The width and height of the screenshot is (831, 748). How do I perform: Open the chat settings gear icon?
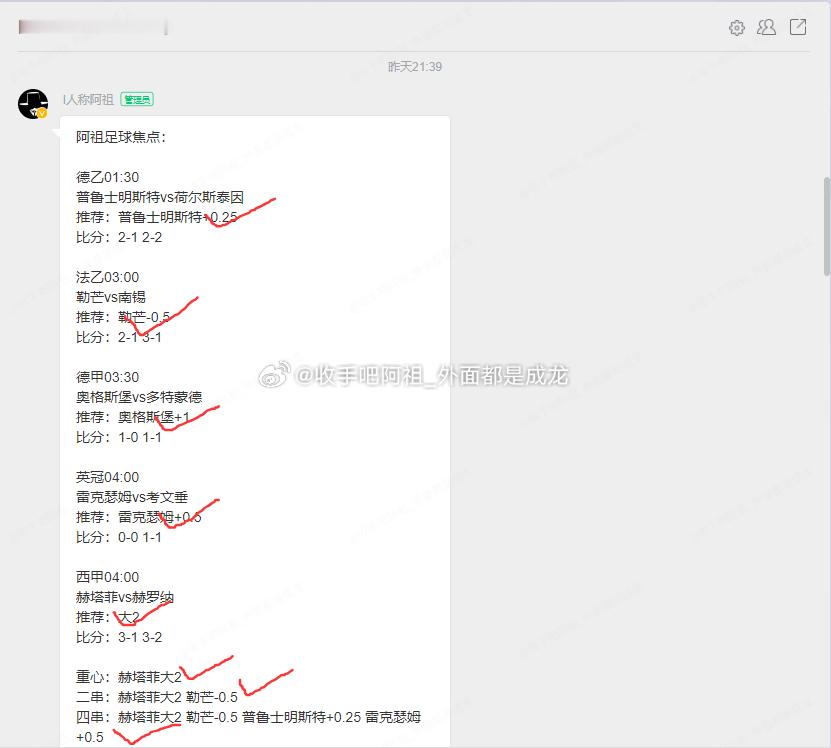point(736,28)
